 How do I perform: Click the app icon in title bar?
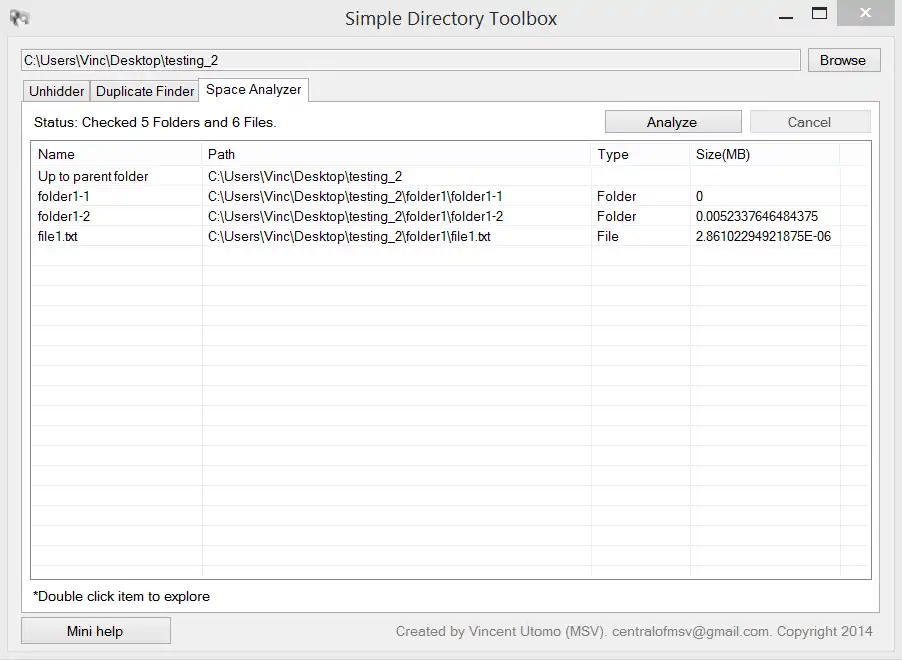click(x=19, y=18)
